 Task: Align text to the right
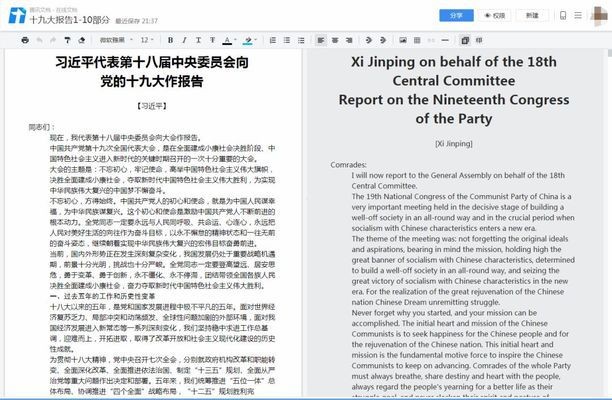[x=349, y=40]
